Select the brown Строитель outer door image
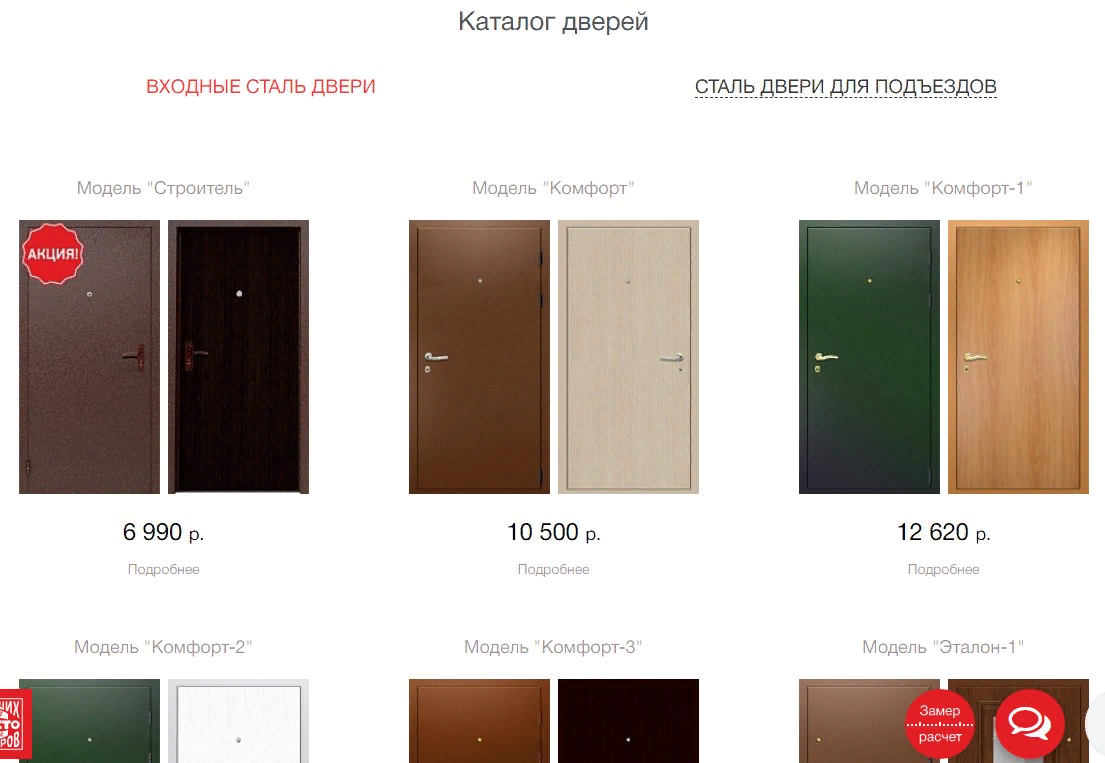 89,356
